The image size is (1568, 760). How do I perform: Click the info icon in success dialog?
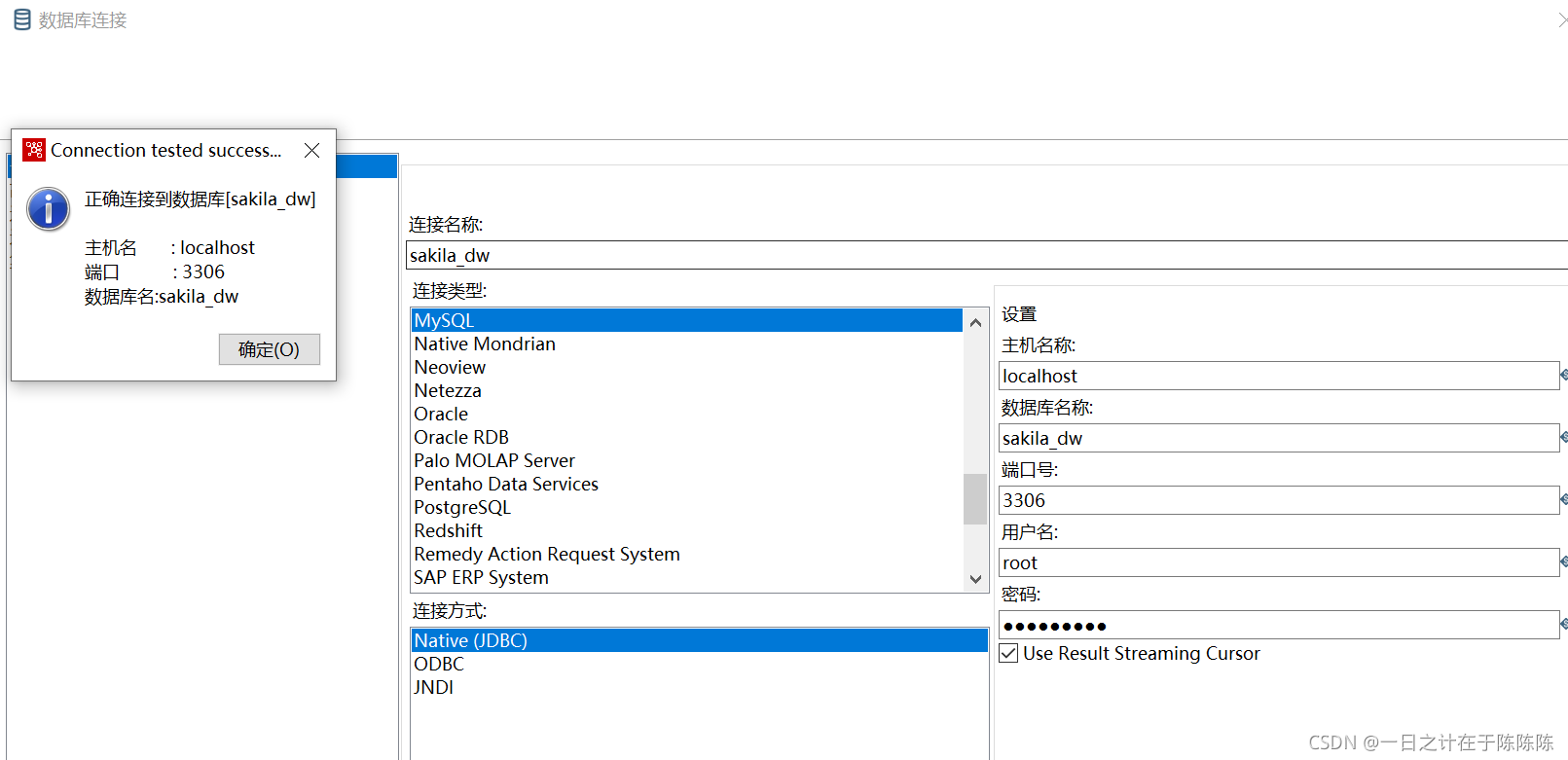(48, 208)
